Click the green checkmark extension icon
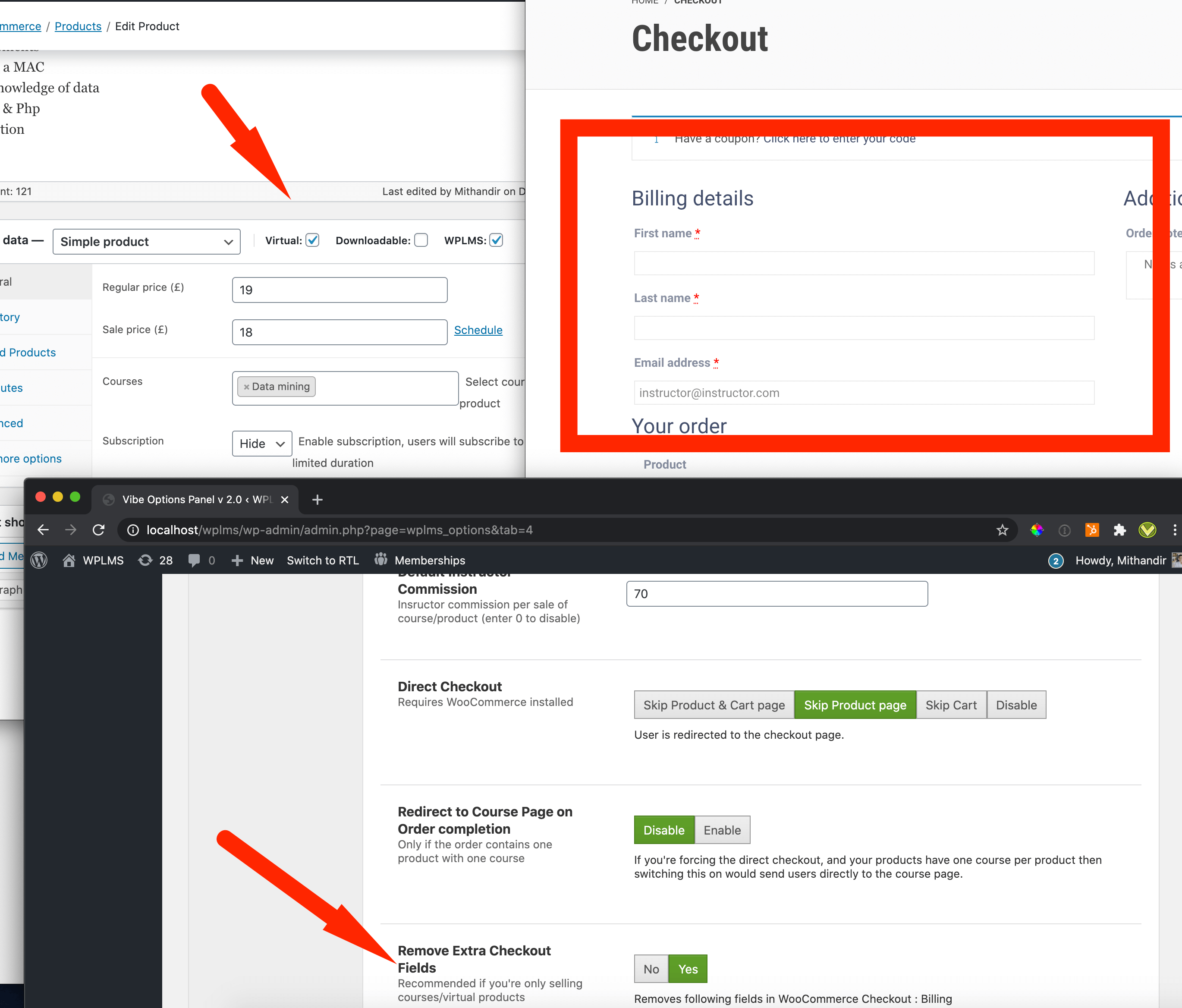 1147,530
